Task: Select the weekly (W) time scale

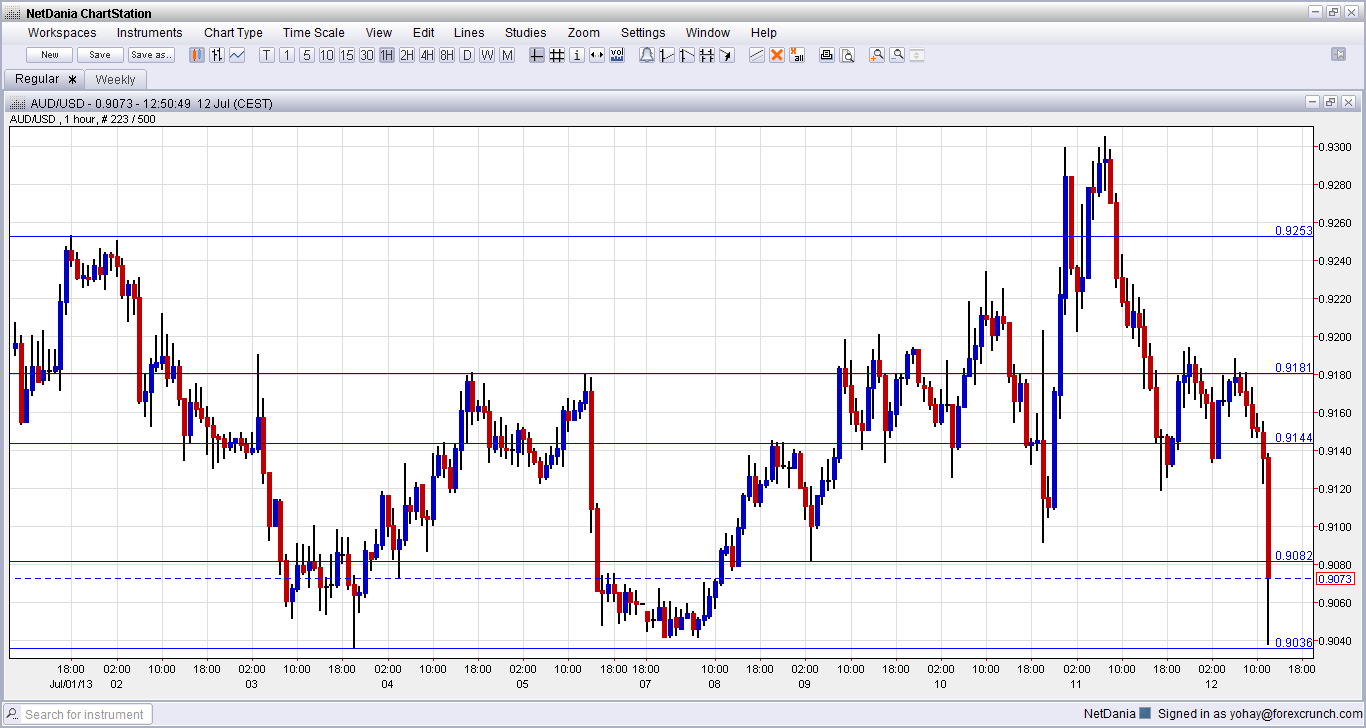Action: 487,55
